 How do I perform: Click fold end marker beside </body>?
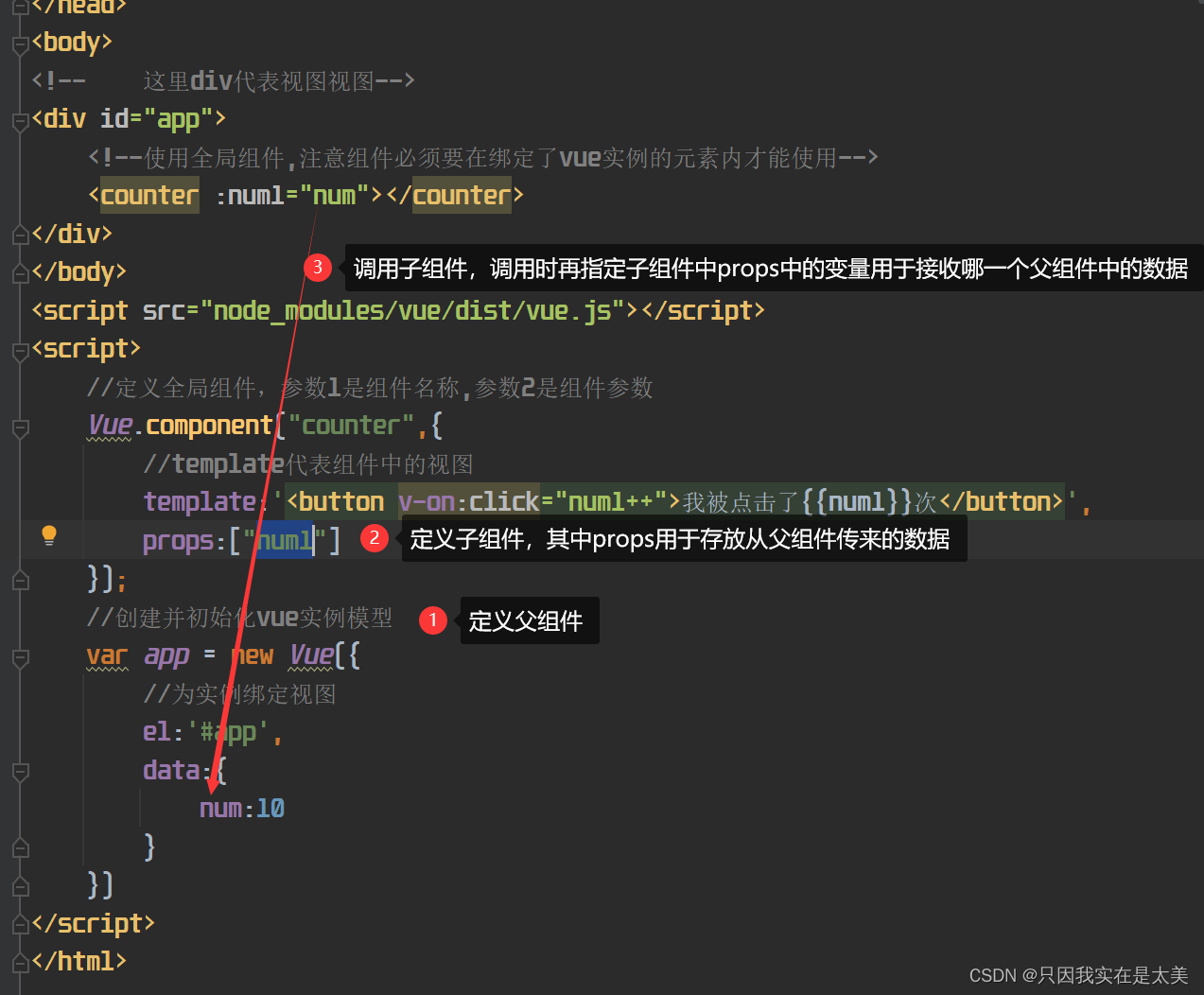tap(20, 274)
